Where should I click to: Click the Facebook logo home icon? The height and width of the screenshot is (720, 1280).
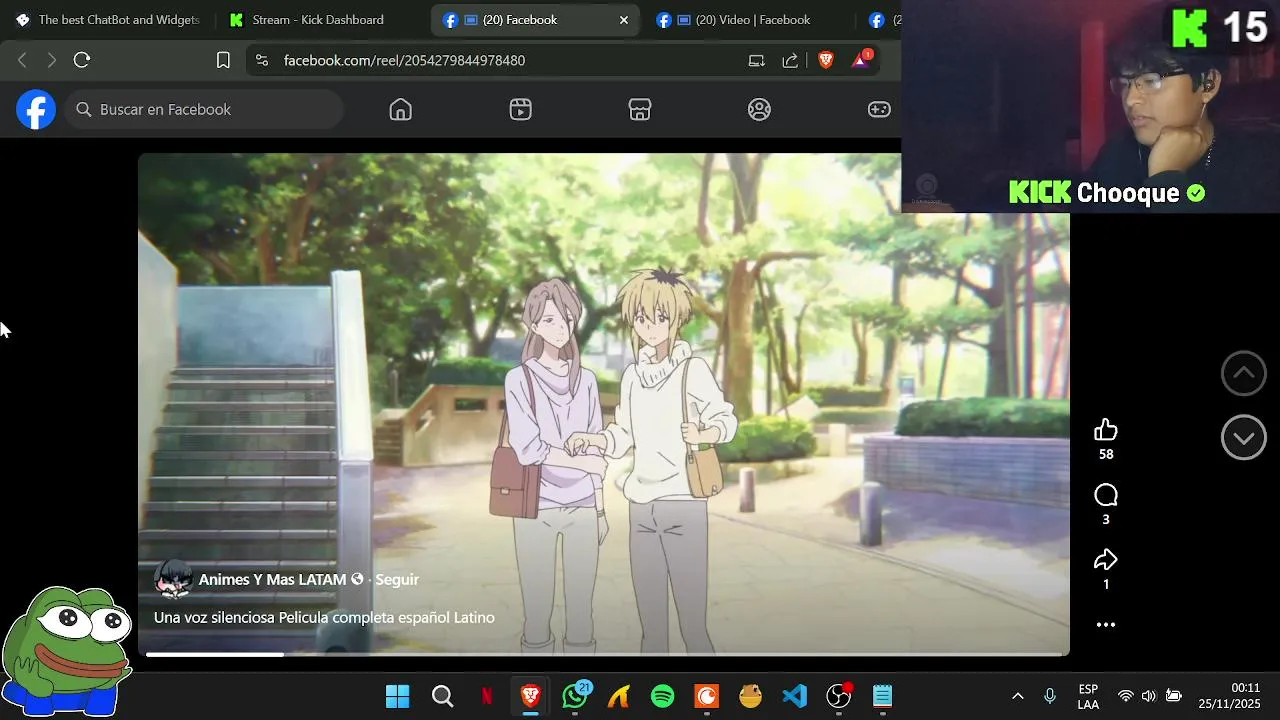(x=35, y=109)
